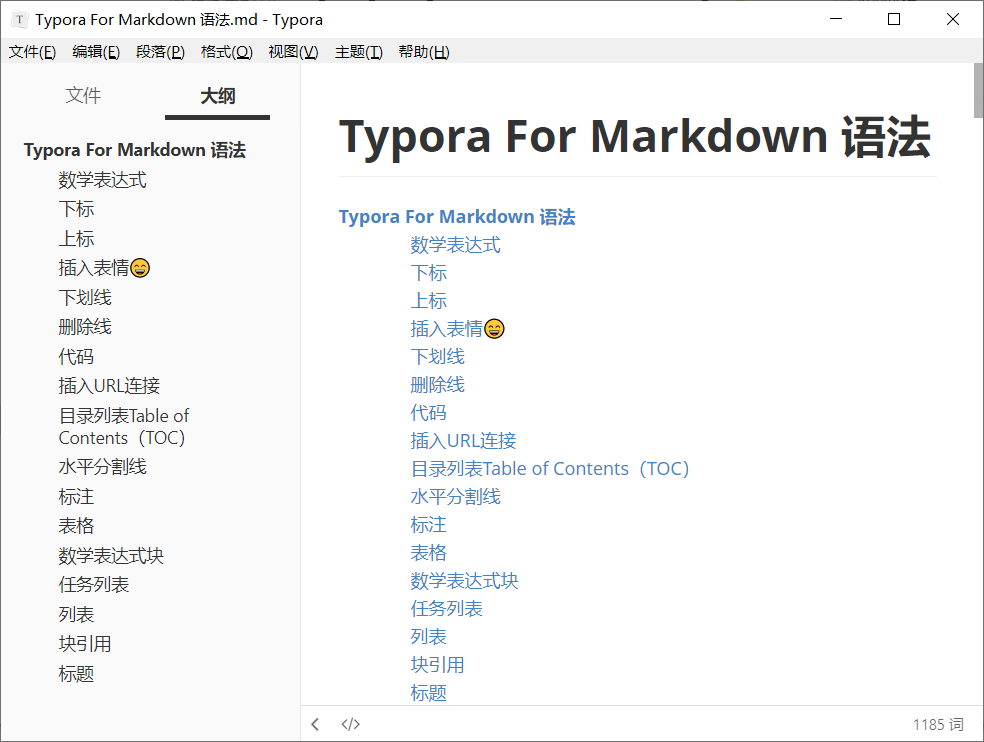Open the 帮助(H) menu

pyautogui.click(x=424, y=52)
